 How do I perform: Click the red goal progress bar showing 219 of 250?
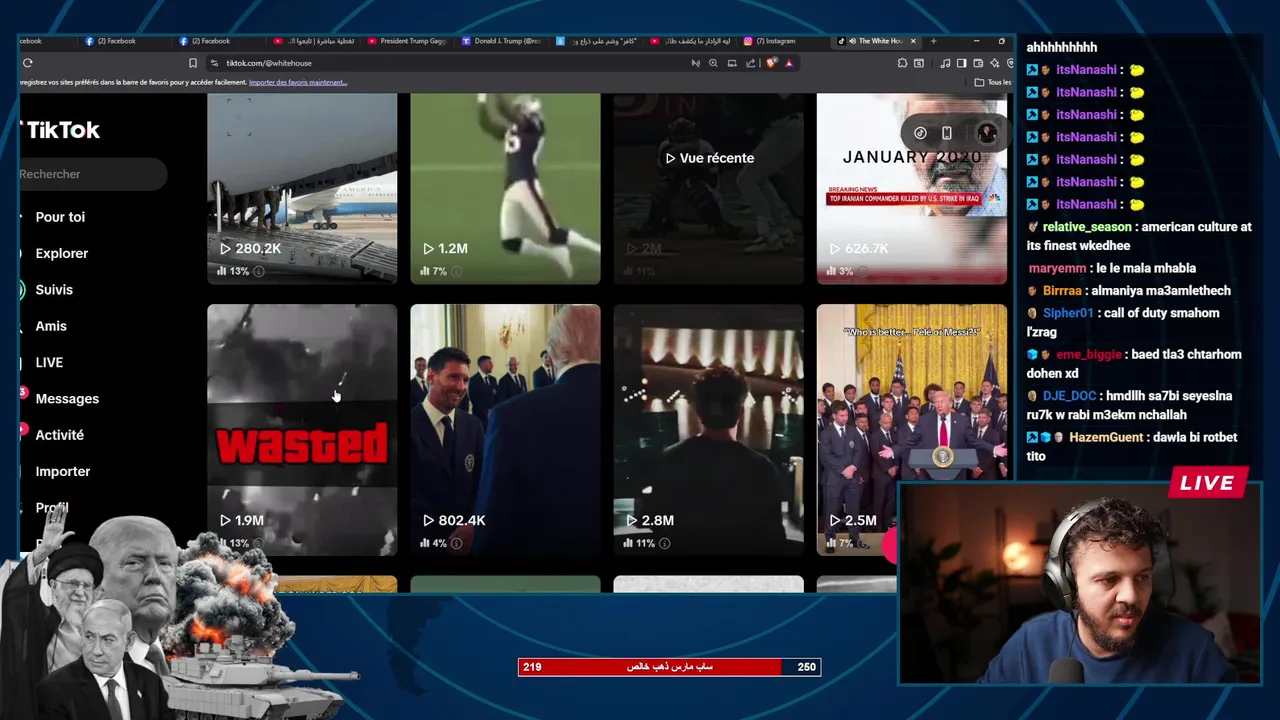(x=669, y=667)
